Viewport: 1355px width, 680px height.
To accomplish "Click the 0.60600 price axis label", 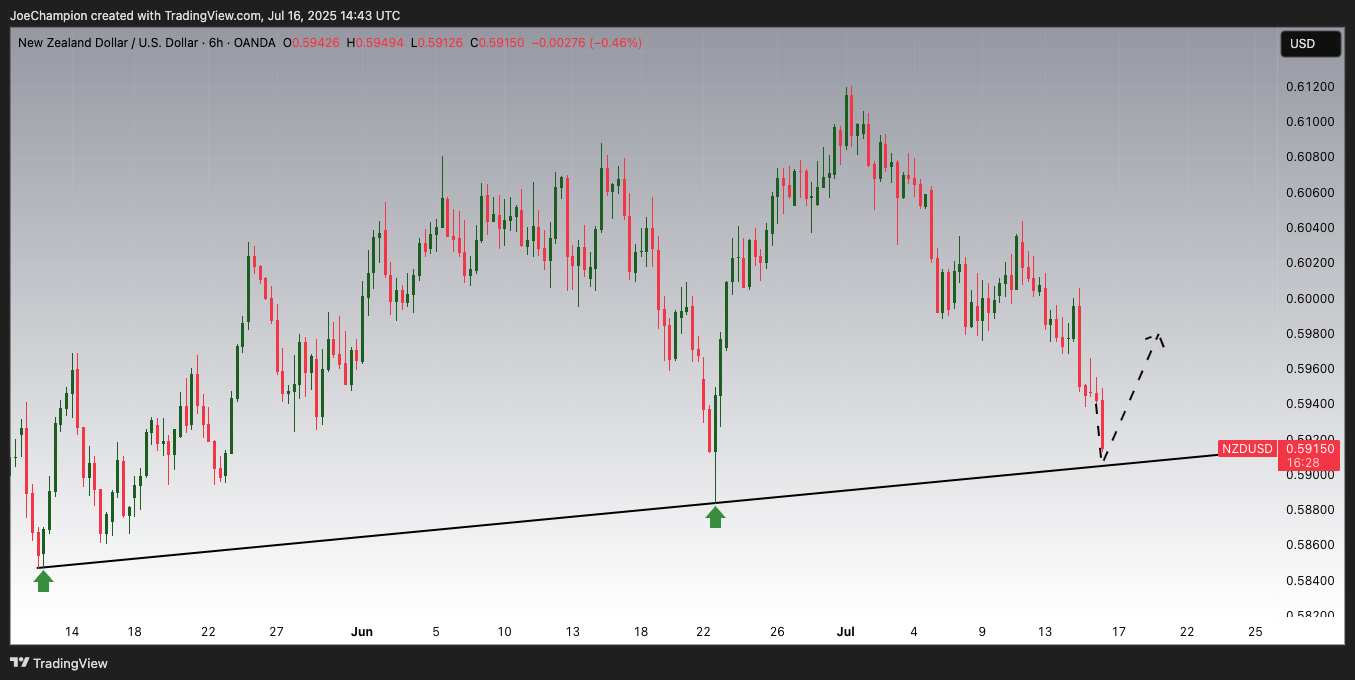I will 1308,192.
